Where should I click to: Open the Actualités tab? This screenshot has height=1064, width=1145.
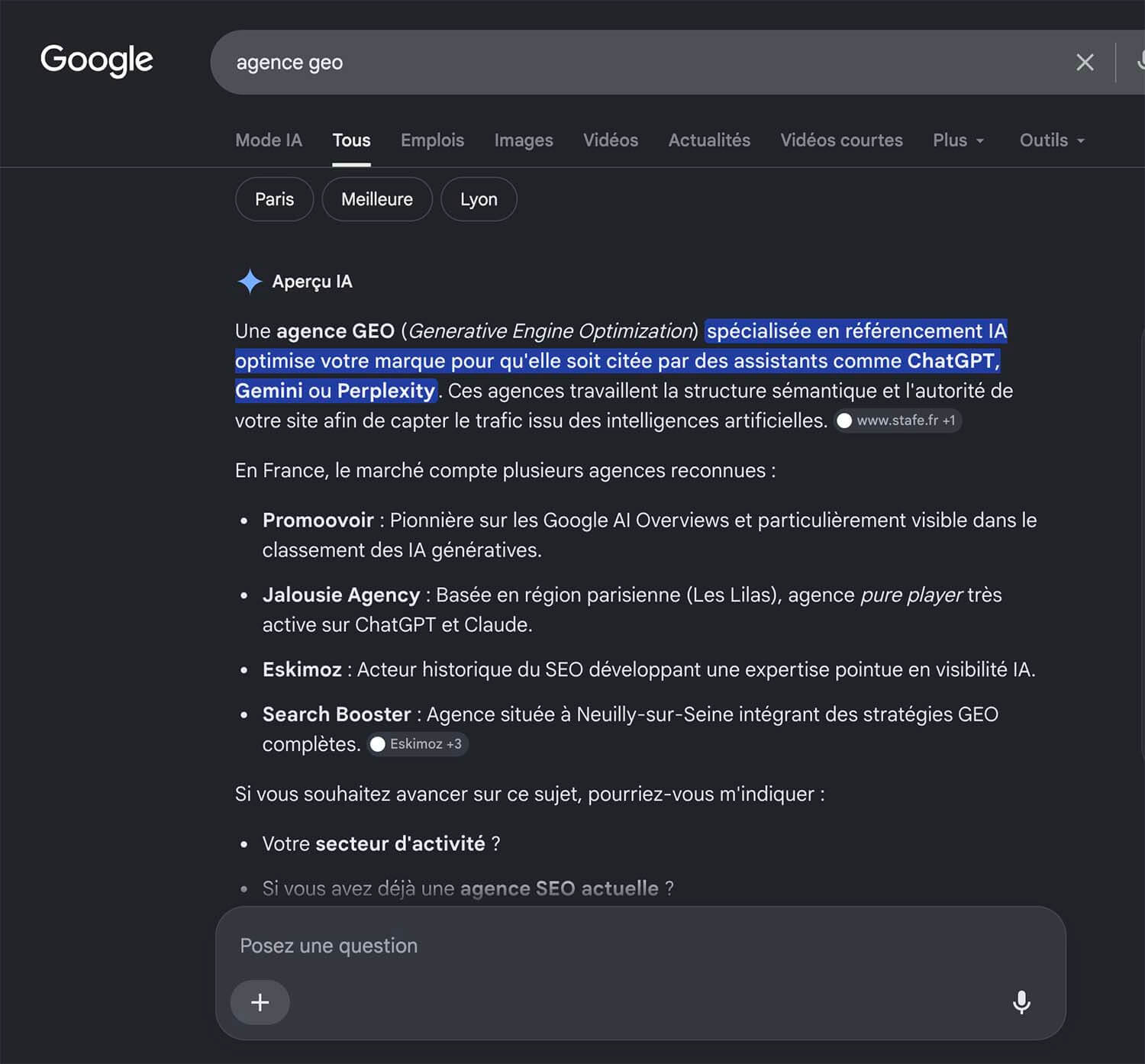709,140
